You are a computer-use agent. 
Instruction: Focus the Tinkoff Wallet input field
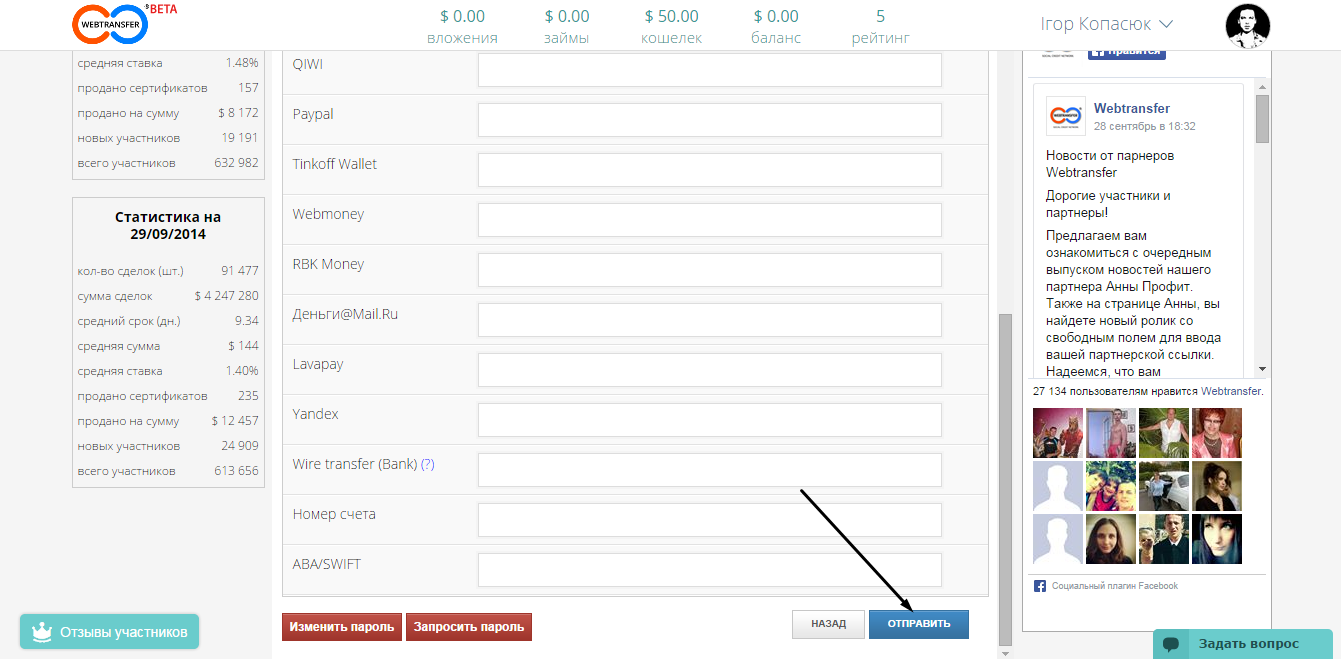pyautogui.click(x=710, y=170)
